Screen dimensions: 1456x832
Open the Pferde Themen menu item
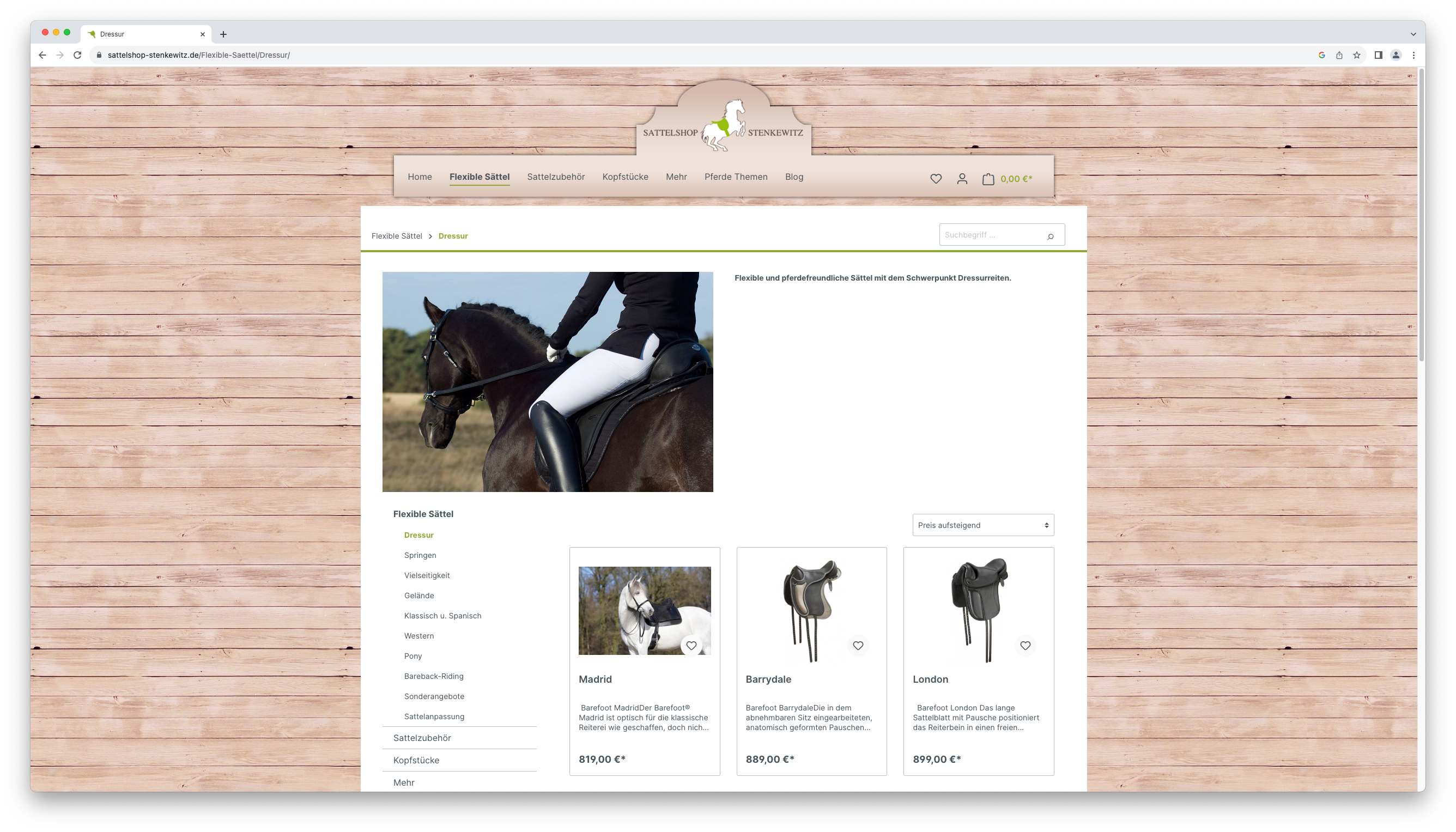click(736, 177)
